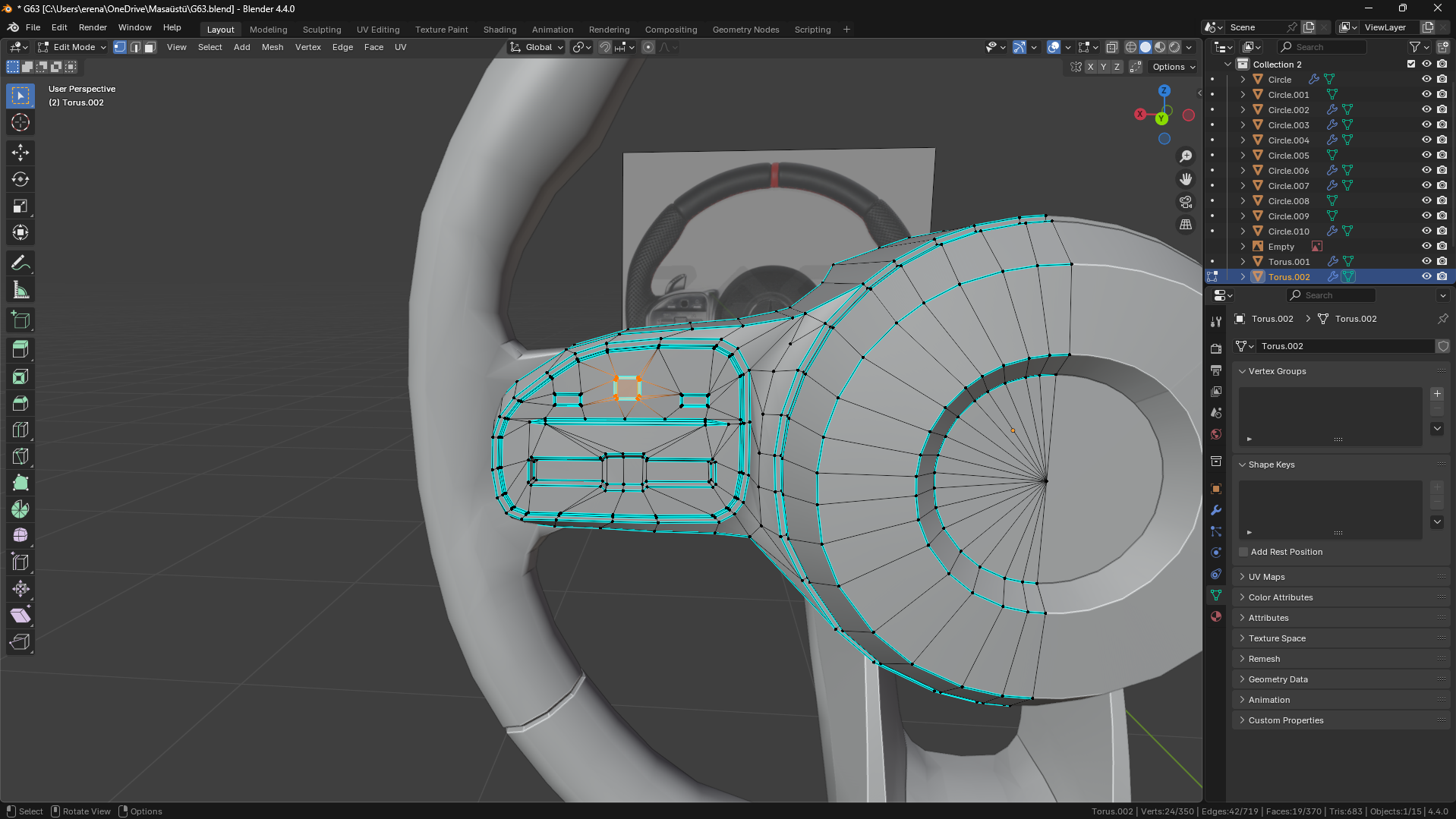The height and width of the screenshot is (819, 1456).
Task: Open the Edit Mode dropdown
Action: point(73,47)
